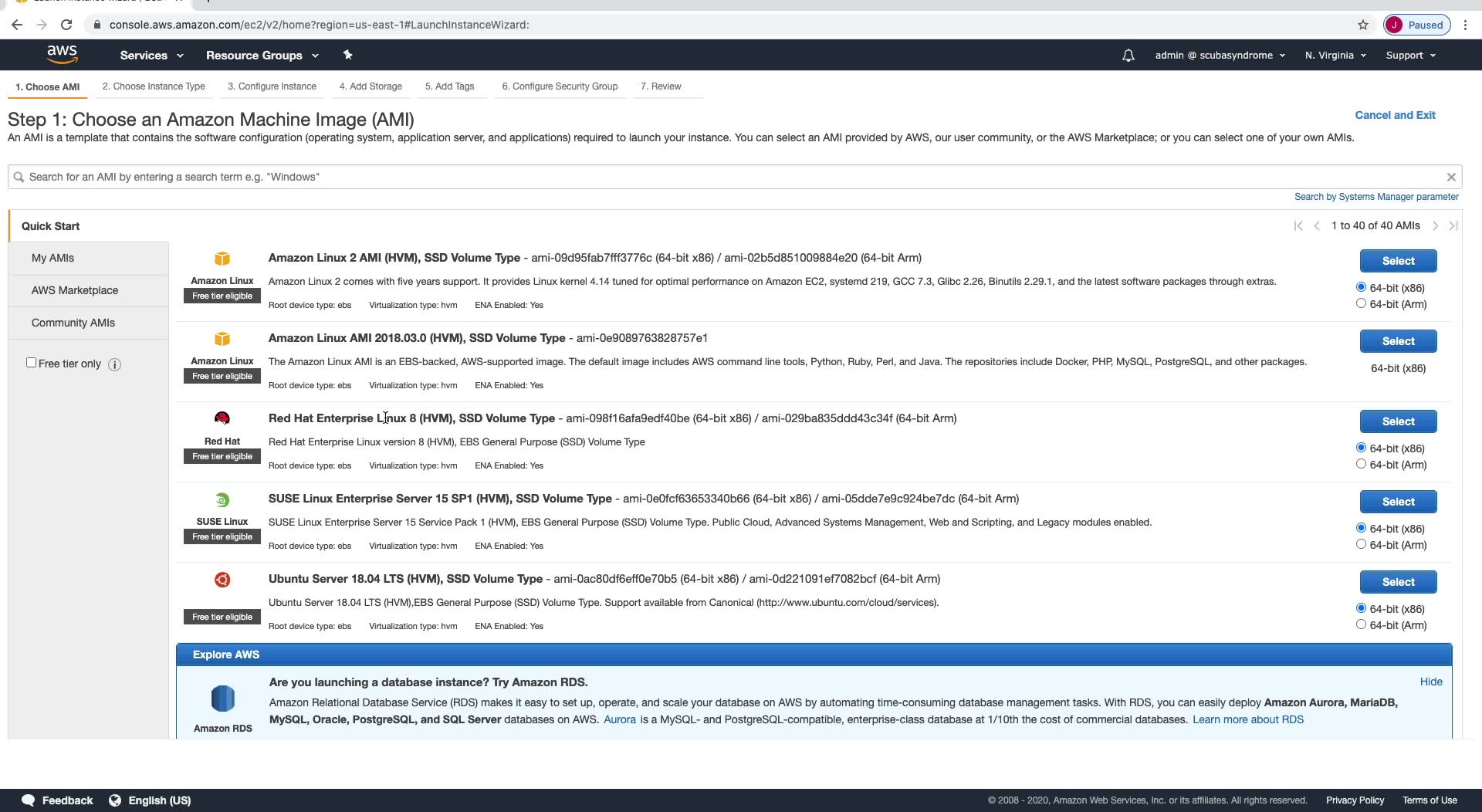This screenshot has height=812, width=1482.
Task: Switch to 4. Add Storage step
Action: 370,86
